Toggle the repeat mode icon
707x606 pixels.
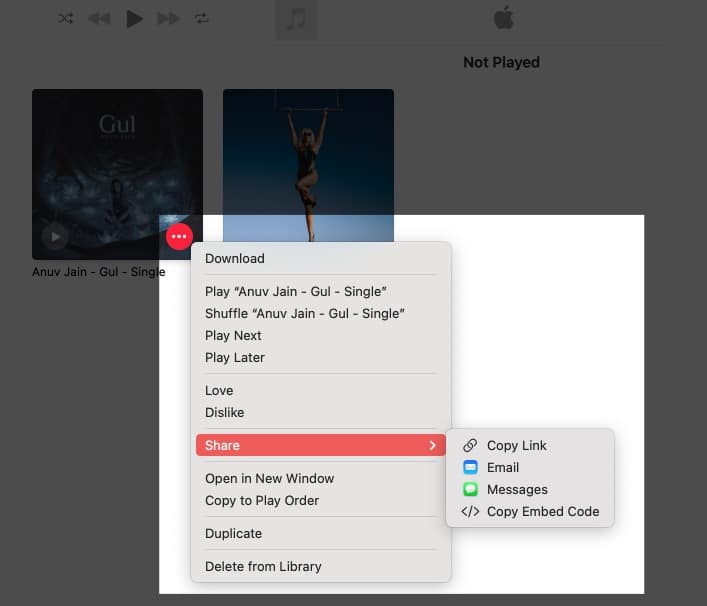[x=201, y=18]
